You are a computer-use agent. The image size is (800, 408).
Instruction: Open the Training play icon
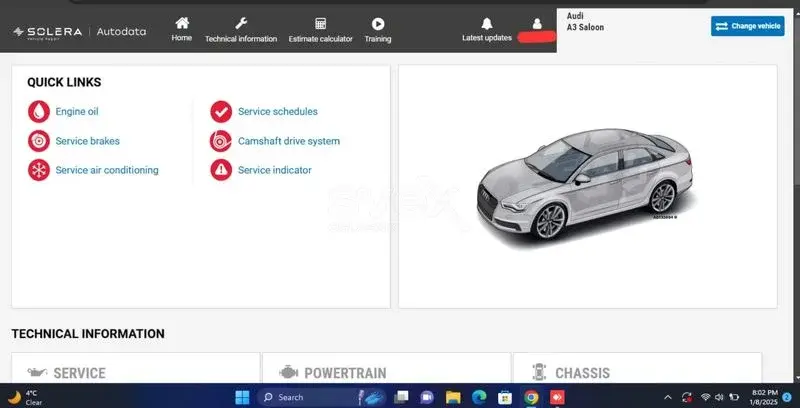point(378,24)
